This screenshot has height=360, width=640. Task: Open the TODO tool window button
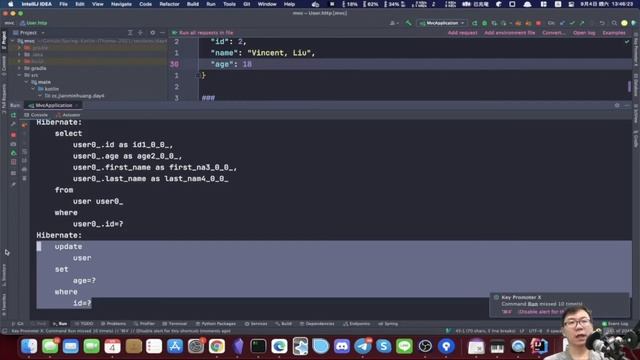(x=84, y=324)
